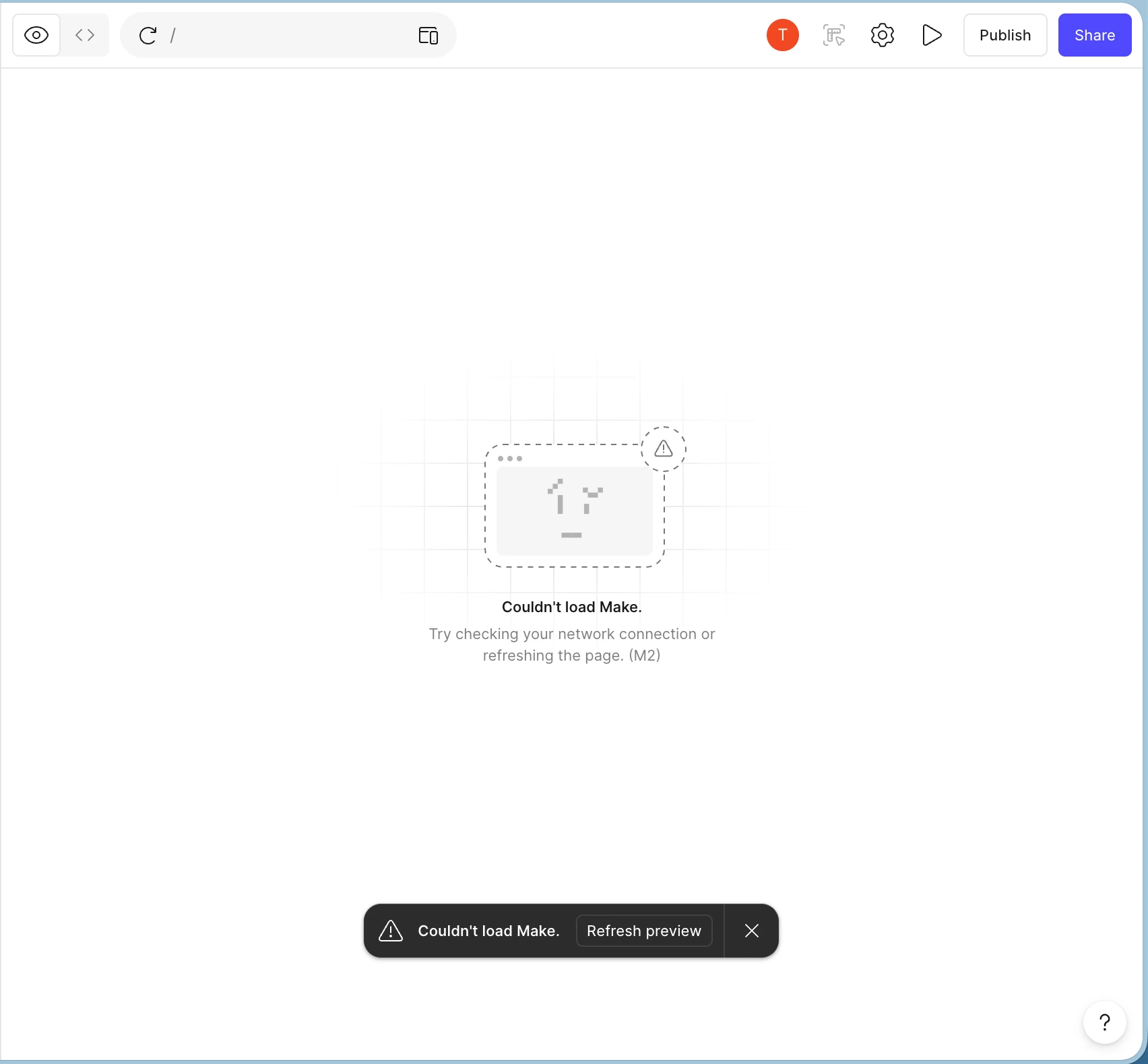Image resolution: width=1148 pixels, height=1064 pixels.
Task: Click the Publish button
Action: (x=1005, y=35)
